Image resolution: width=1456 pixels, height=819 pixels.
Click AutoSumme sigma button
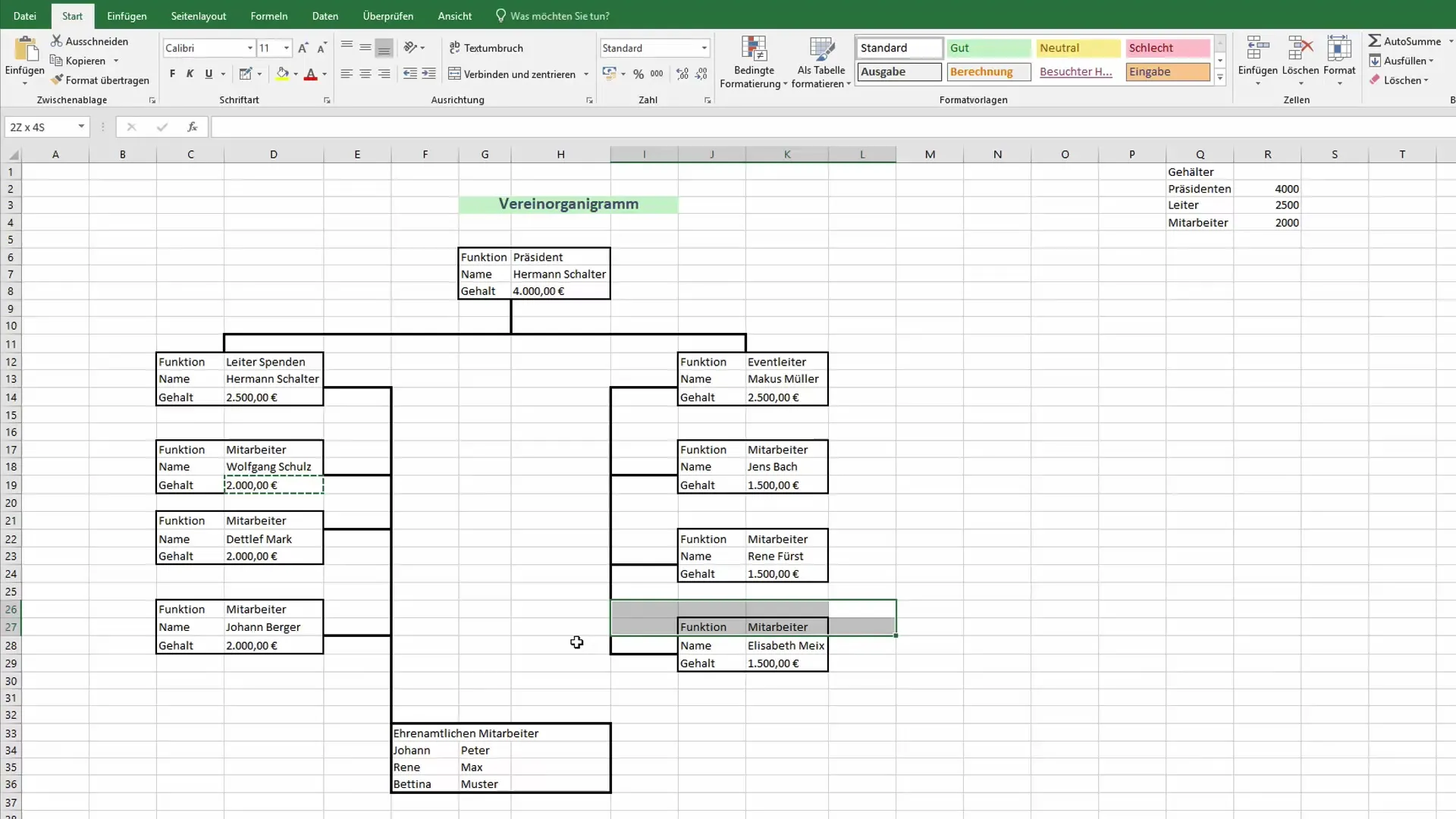(1404, 41)
